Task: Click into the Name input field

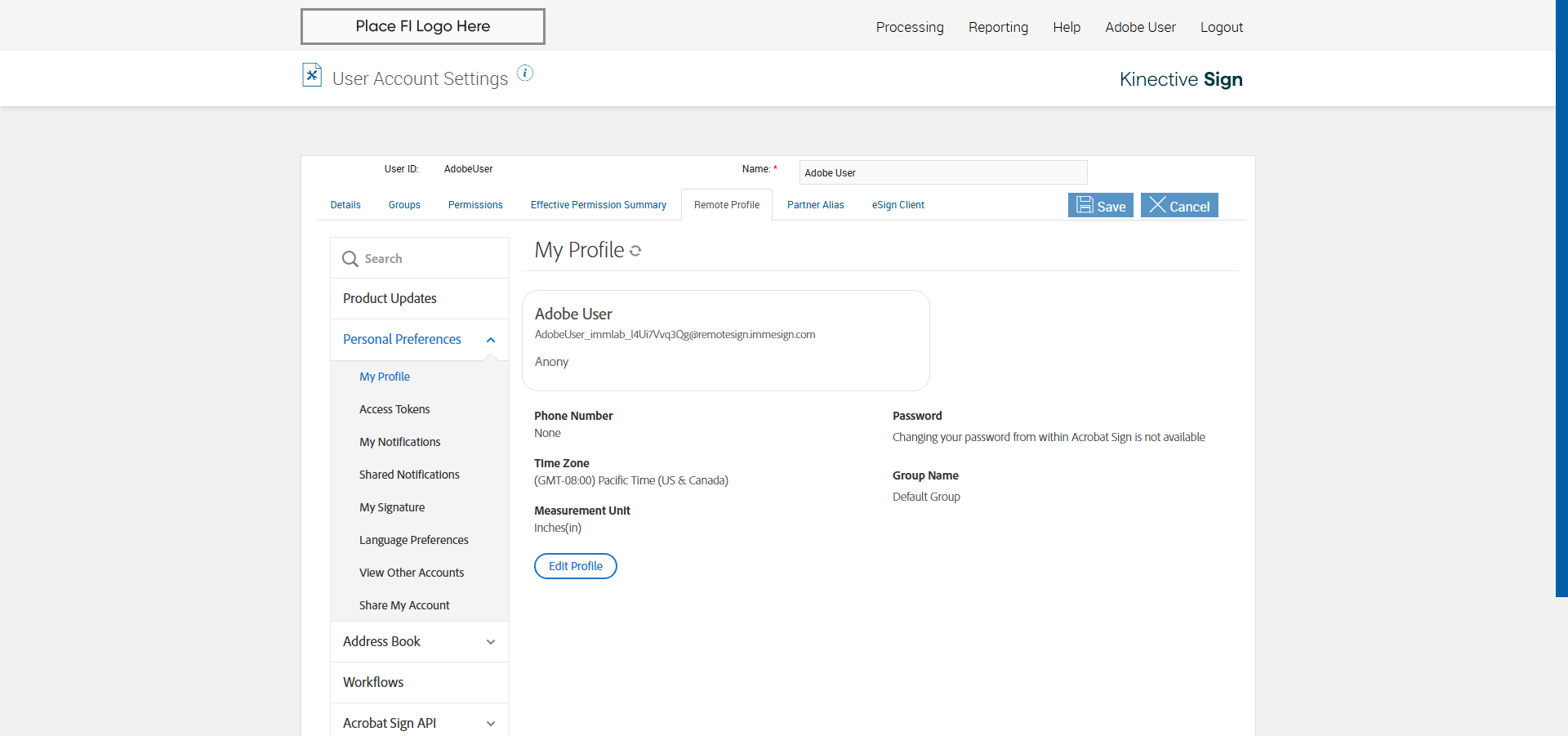Action: (942, 173)
